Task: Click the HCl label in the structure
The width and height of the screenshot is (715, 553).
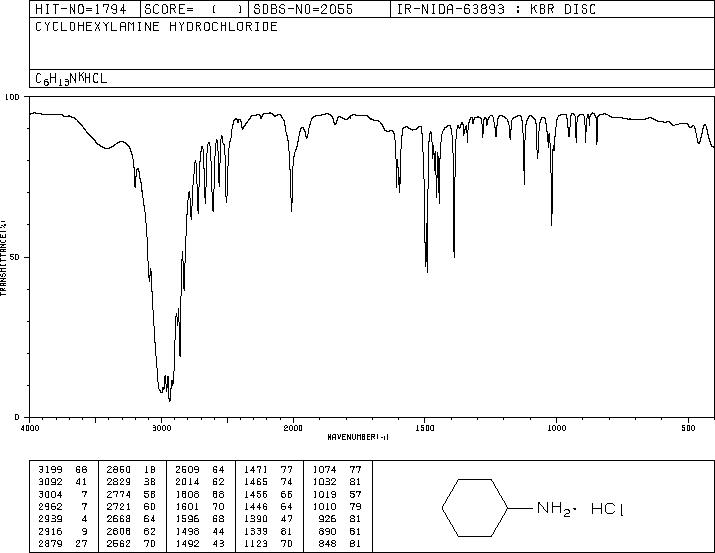Action: pyautogui.click(x=607, y=508)
